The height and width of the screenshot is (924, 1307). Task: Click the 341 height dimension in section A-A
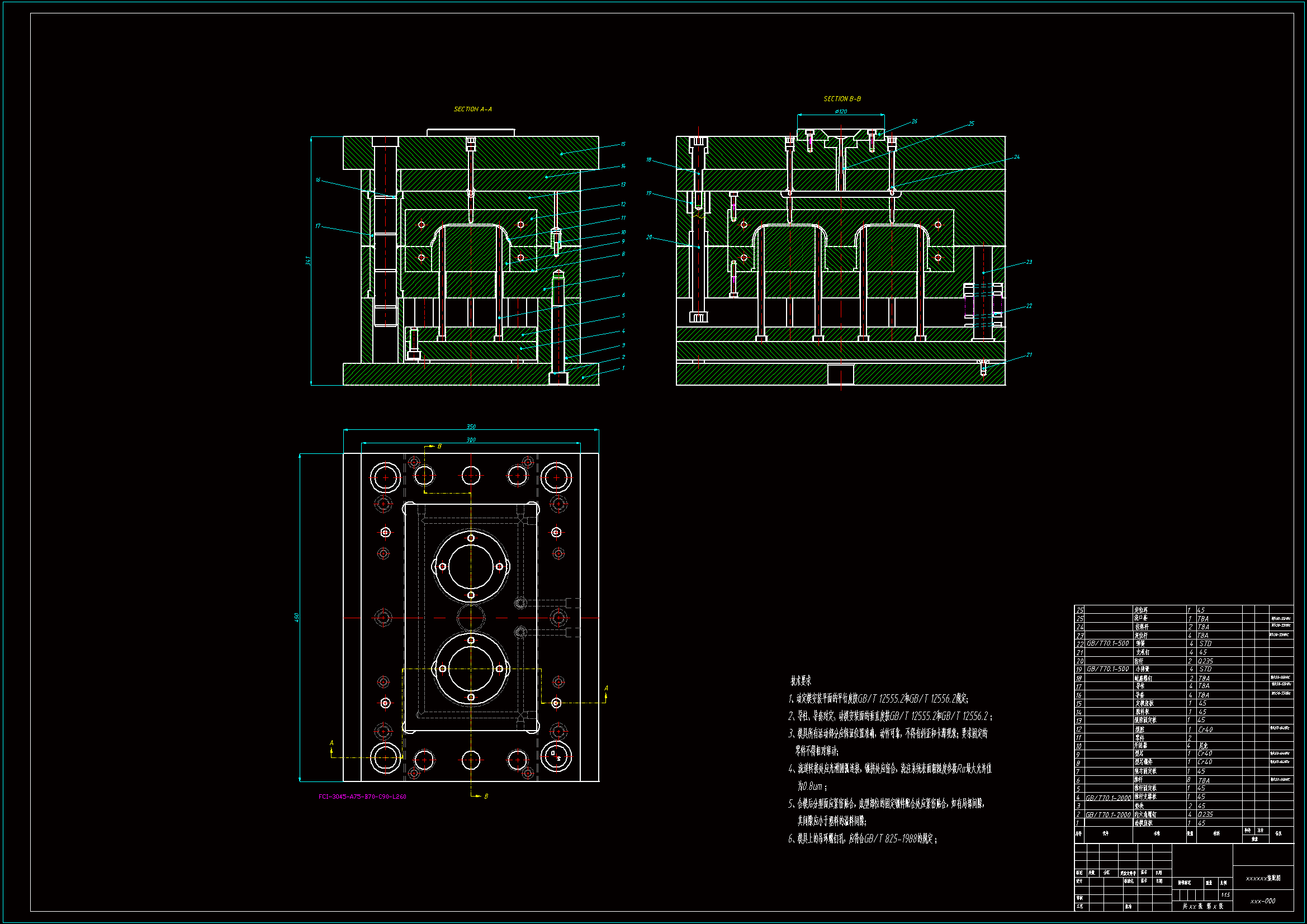coord(308,260)
